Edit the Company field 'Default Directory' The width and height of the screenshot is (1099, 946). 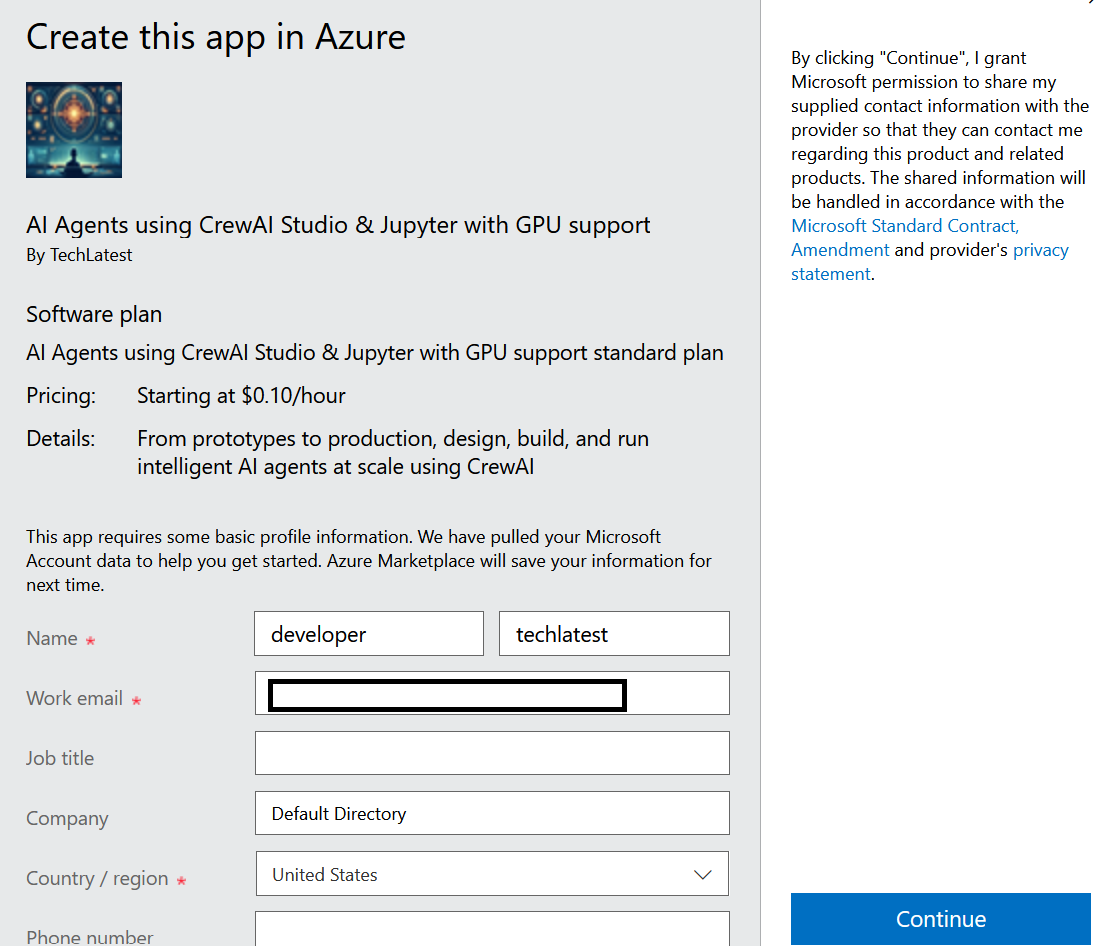492,813
